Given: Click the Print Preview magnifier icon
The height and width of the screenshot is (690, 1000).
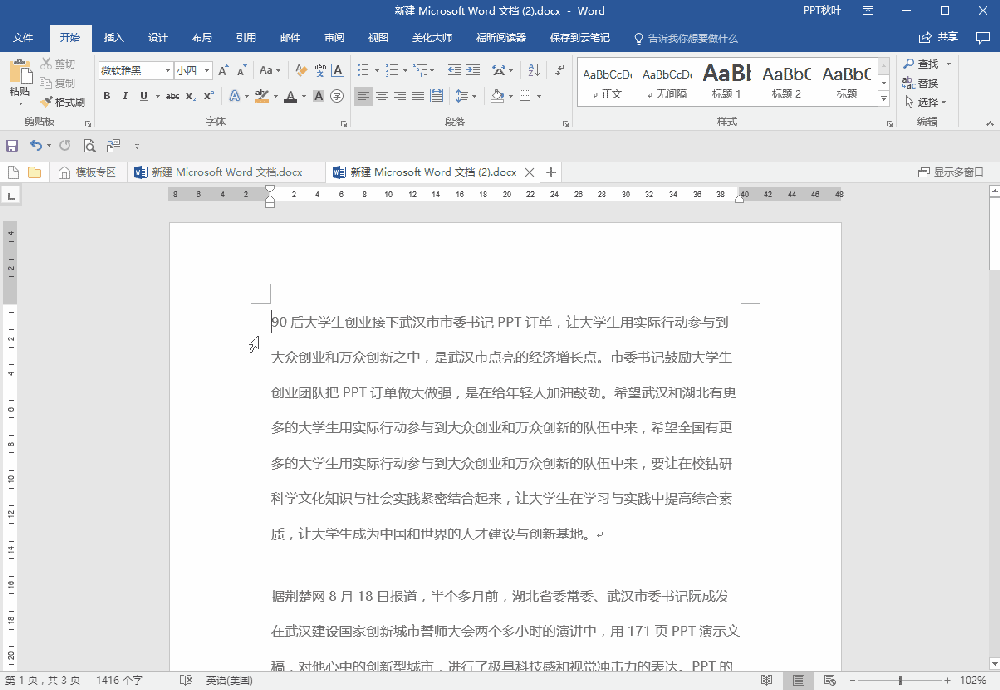Looking at the screenshot, I should (89, 145).
